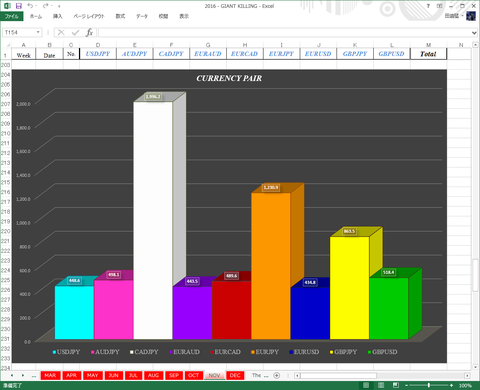
Task: Click the zoom out minus icon
Action: [x=406, y=385]
